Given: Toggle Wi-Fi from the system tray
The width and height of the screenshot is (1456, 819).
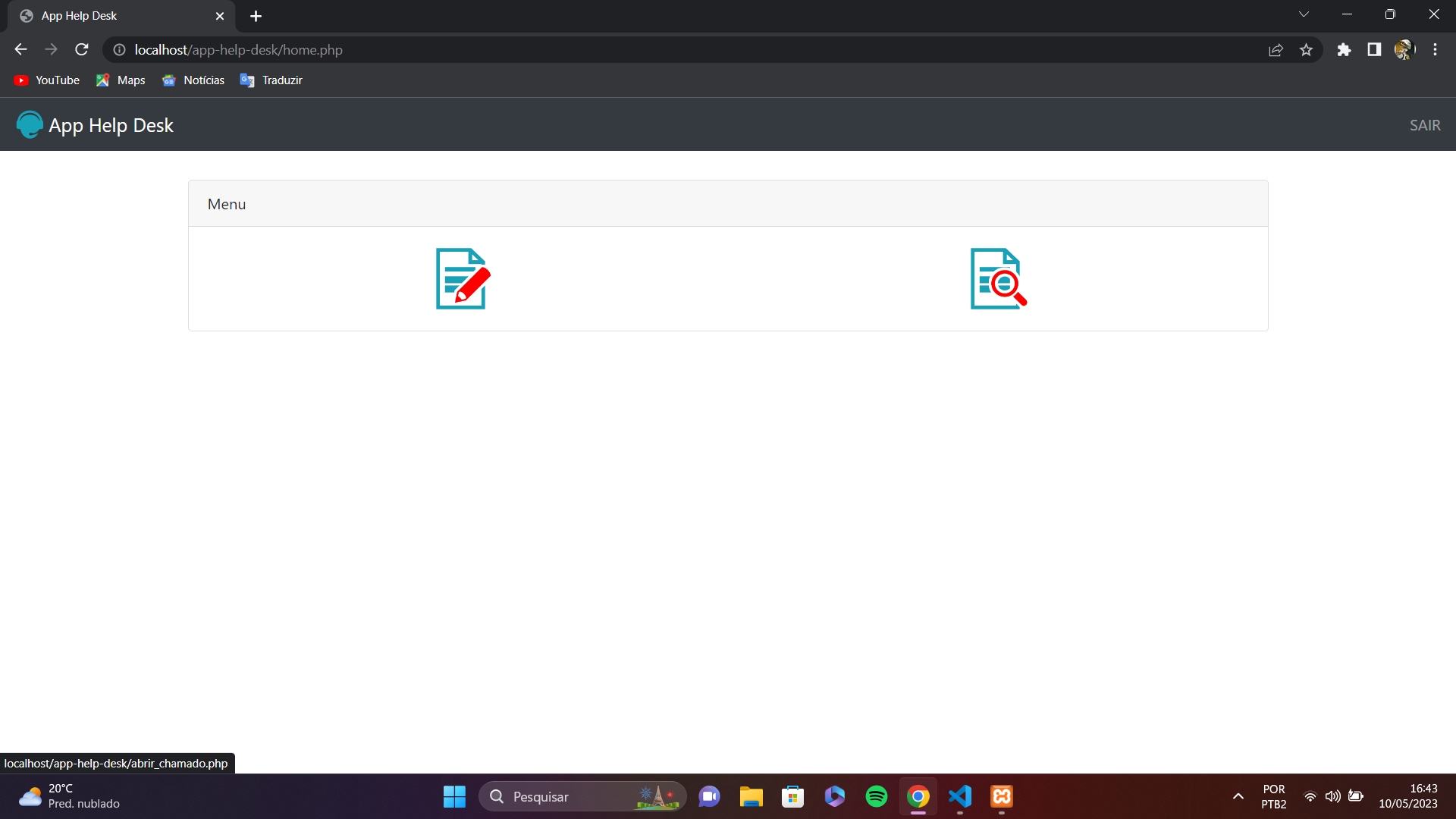Looking at the screenshot, I should click(x=1310, y=796).
